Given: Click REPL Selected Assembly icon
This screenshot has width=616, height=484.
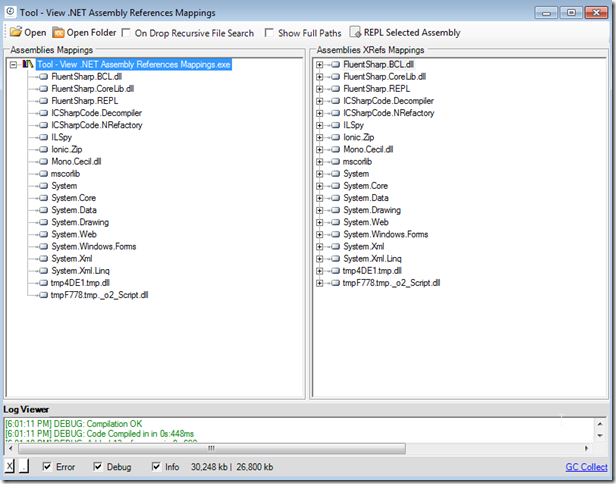Looking at the screenshot, I should [x=355, y=33].
